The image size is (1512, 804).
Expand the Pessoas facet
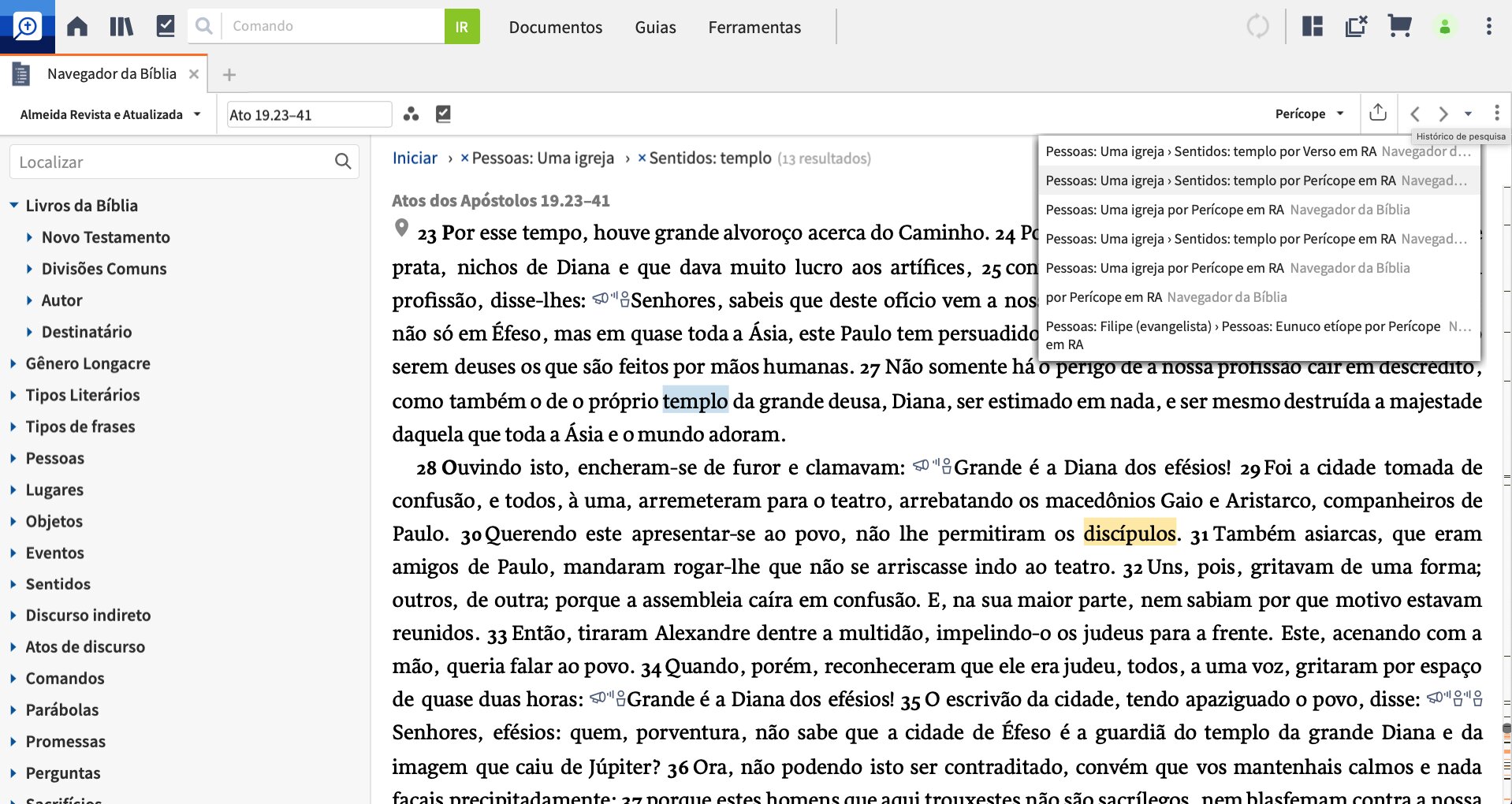13,458
